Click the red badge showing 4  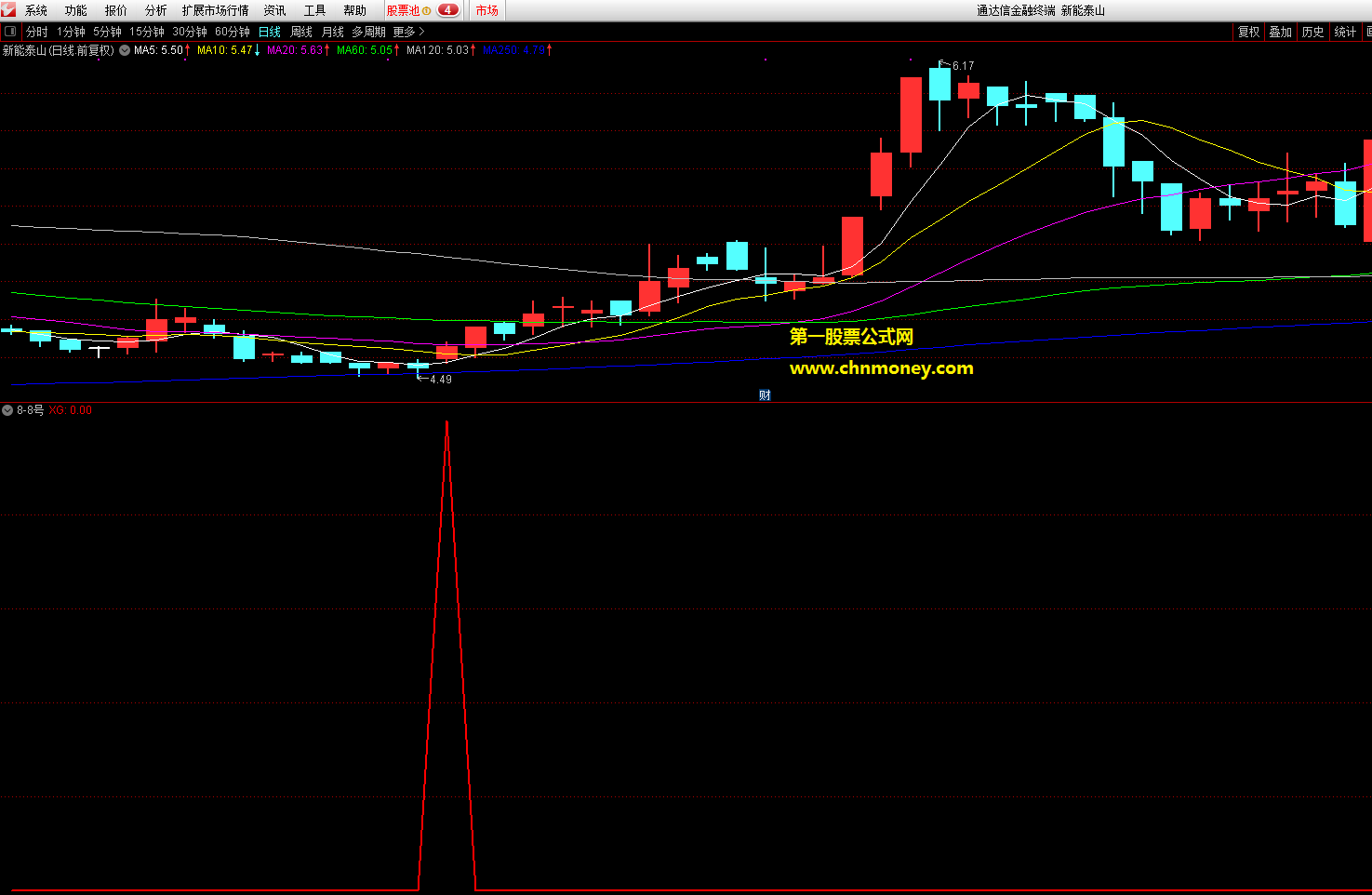447,10
